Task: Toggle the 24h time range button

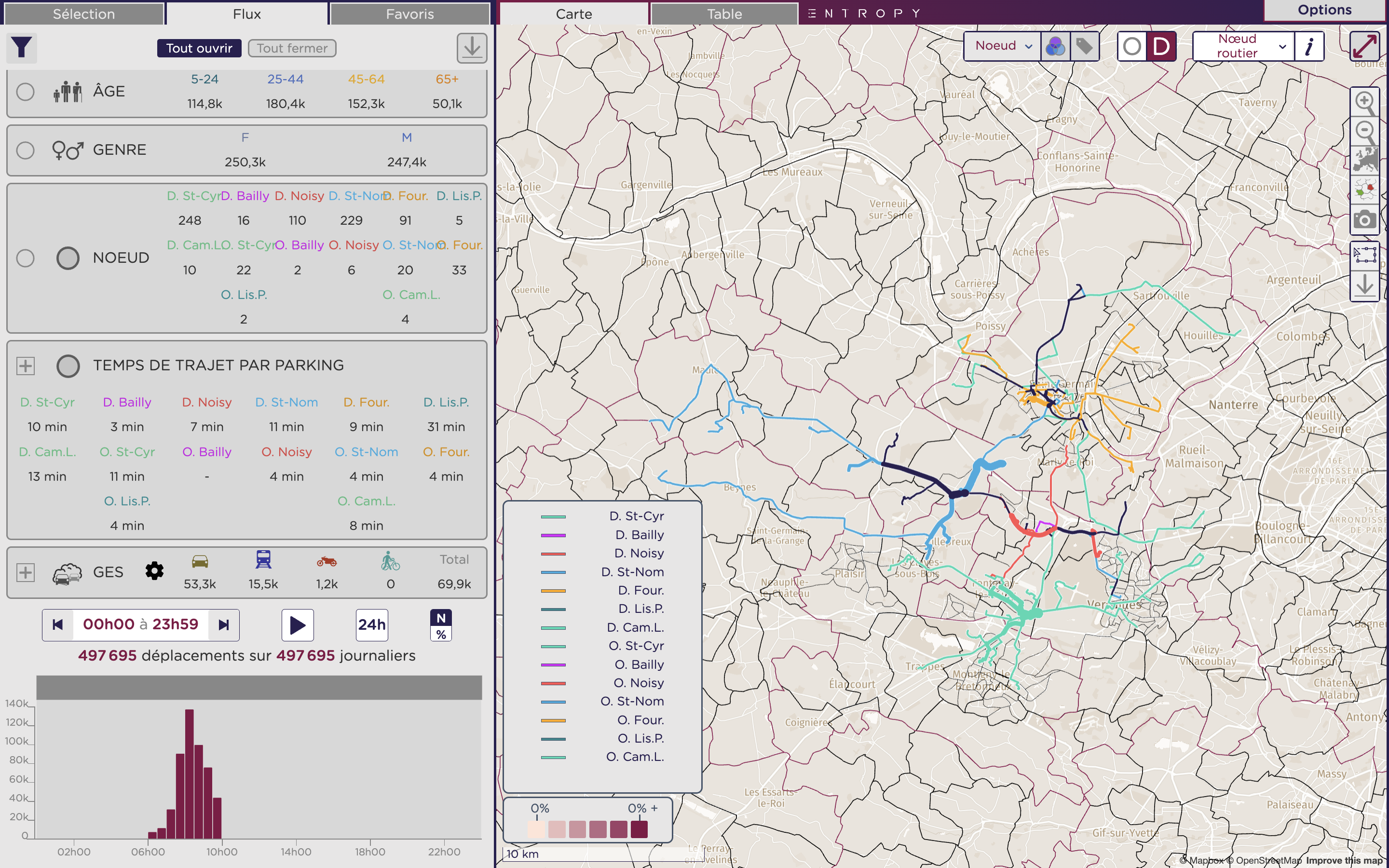Action: tap(372, 624)
